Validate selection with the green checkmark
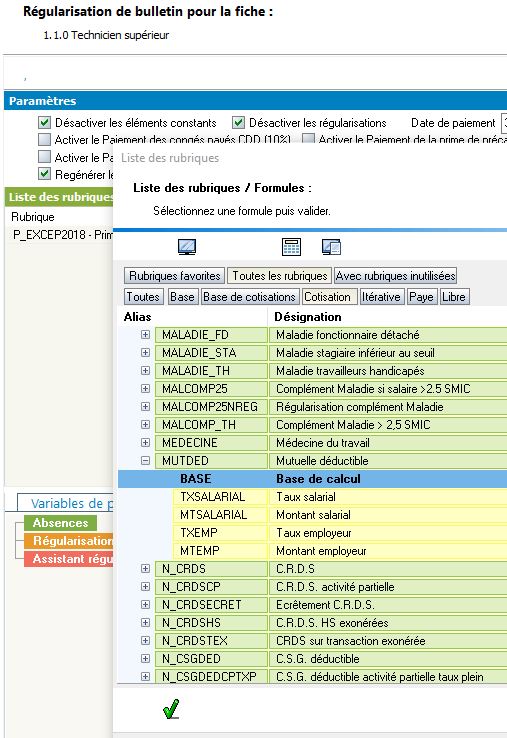This screenshot has height=738, width=507. 171,709
